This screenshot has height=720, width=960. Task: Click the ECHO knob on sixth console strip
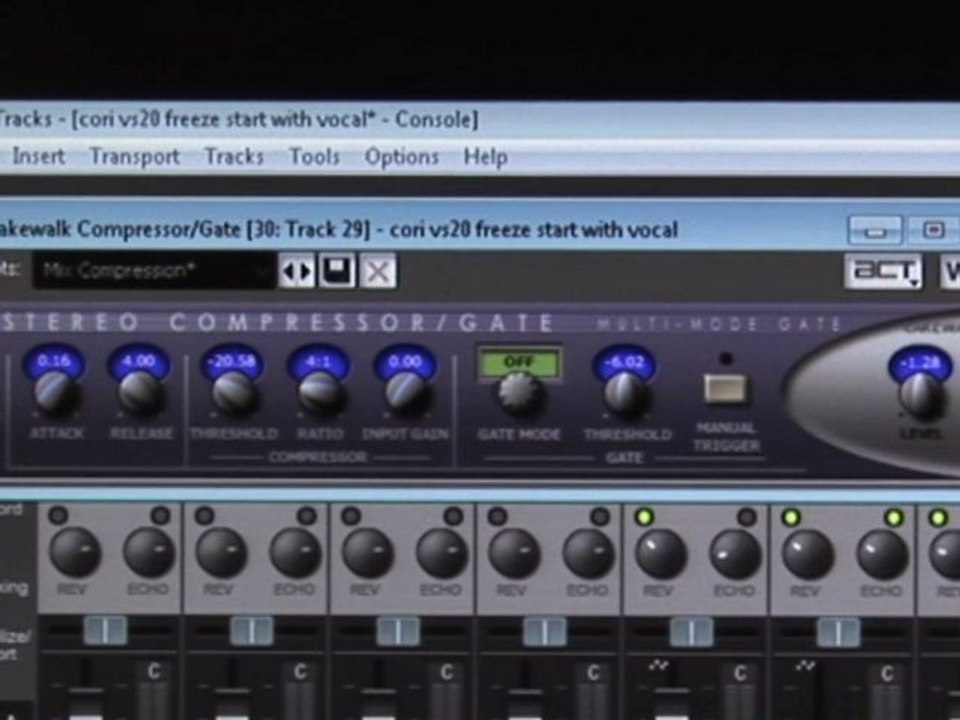(882, 555)
